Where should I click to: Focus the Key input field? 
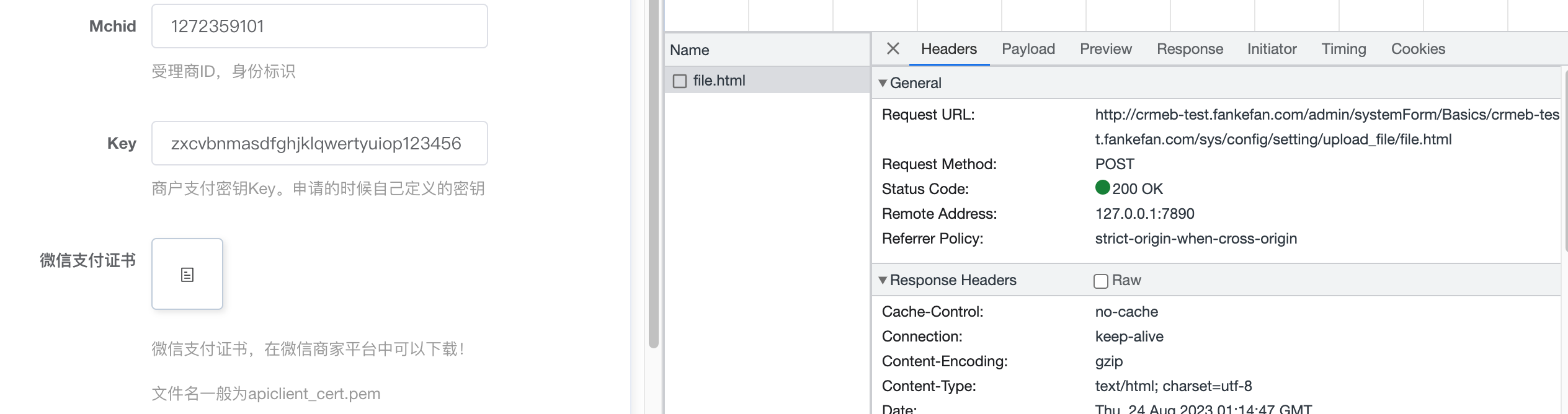coord(319,143)
